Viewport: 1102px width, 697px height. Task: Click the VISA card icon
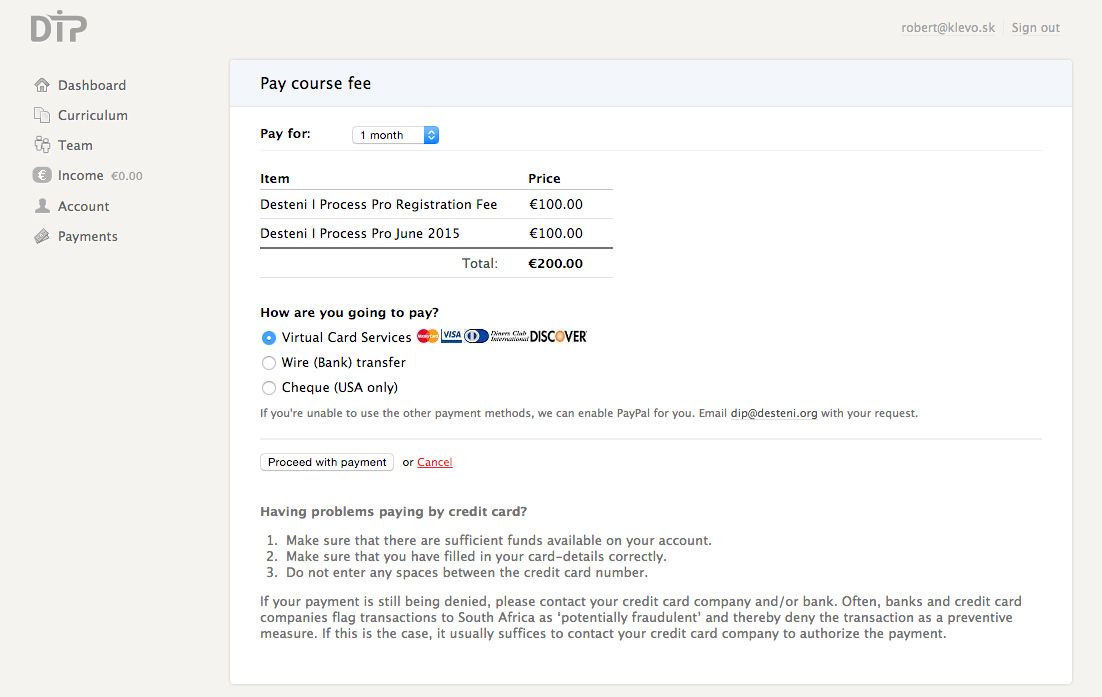coord(450,336)
